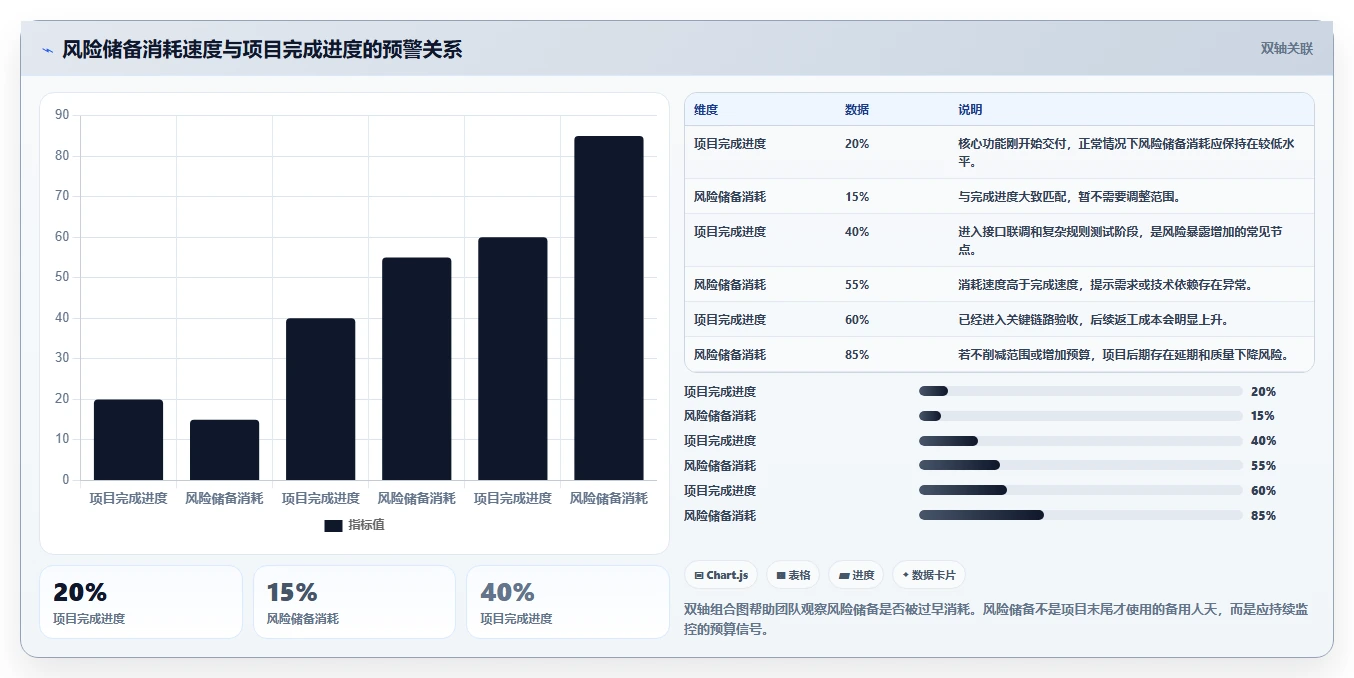Click the 90 tick on the chart y-axis
Screen dimensions: 1354x678
tap(62, 115)
